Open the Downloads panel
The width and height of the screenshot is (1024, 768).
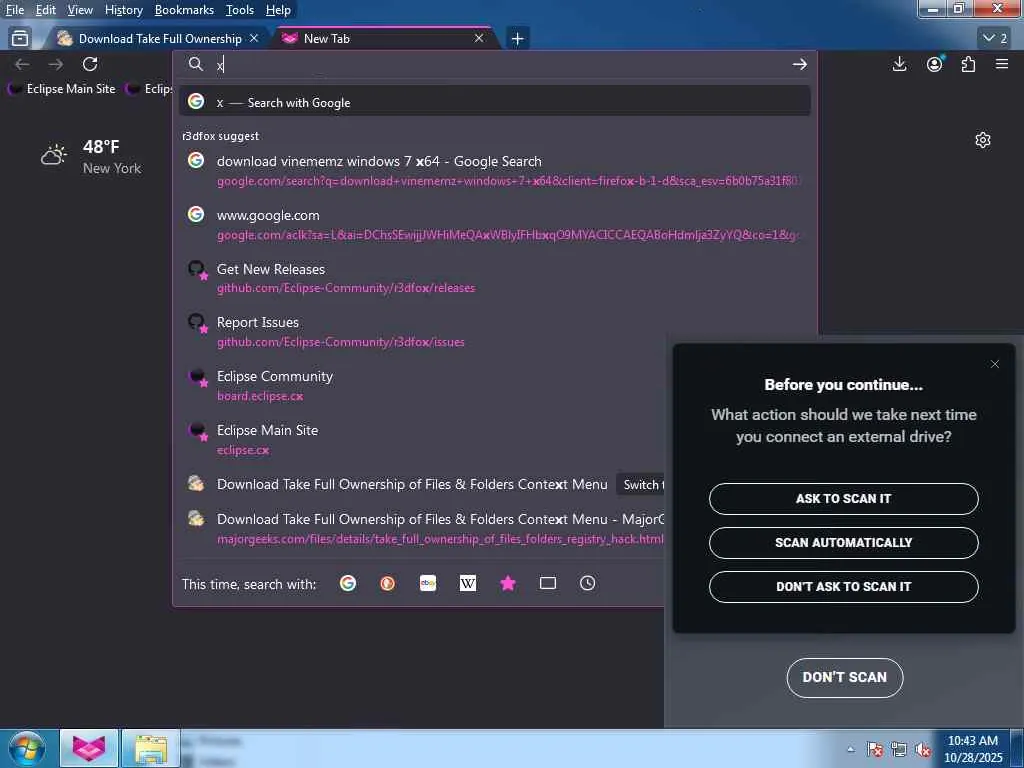899,64
